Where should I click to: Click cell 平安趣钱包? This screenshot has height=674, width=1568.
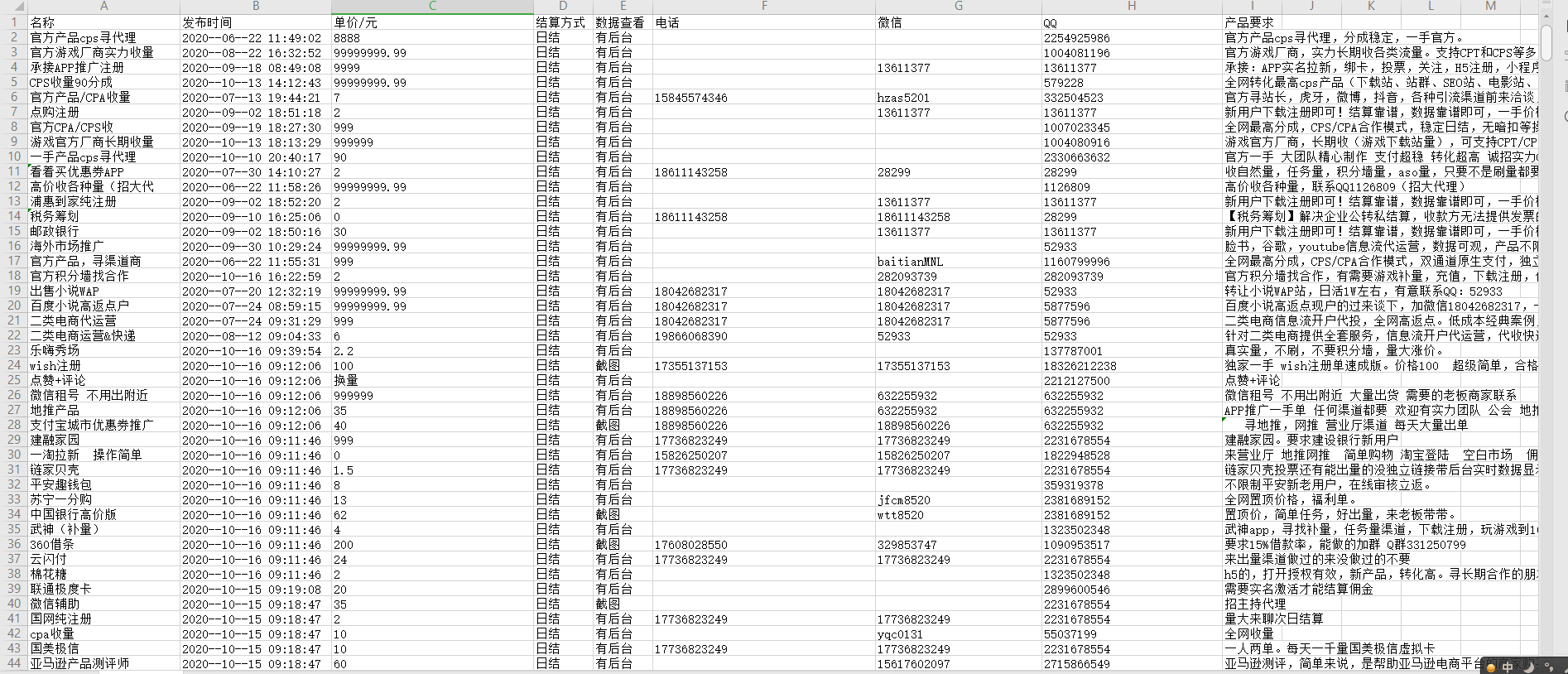(x=103, y=484)
